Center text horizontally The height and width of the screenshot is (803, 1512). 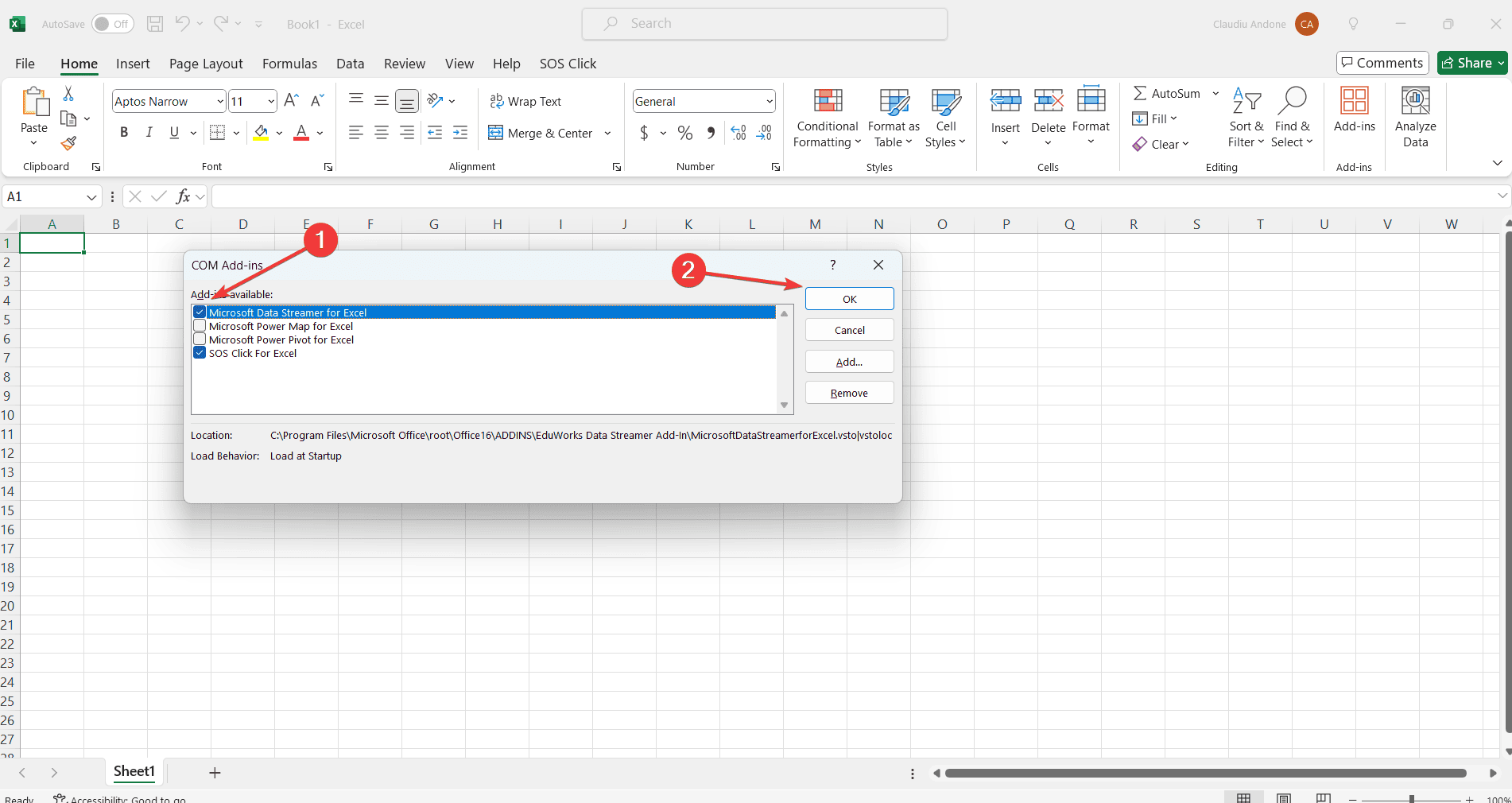(382, 133)
